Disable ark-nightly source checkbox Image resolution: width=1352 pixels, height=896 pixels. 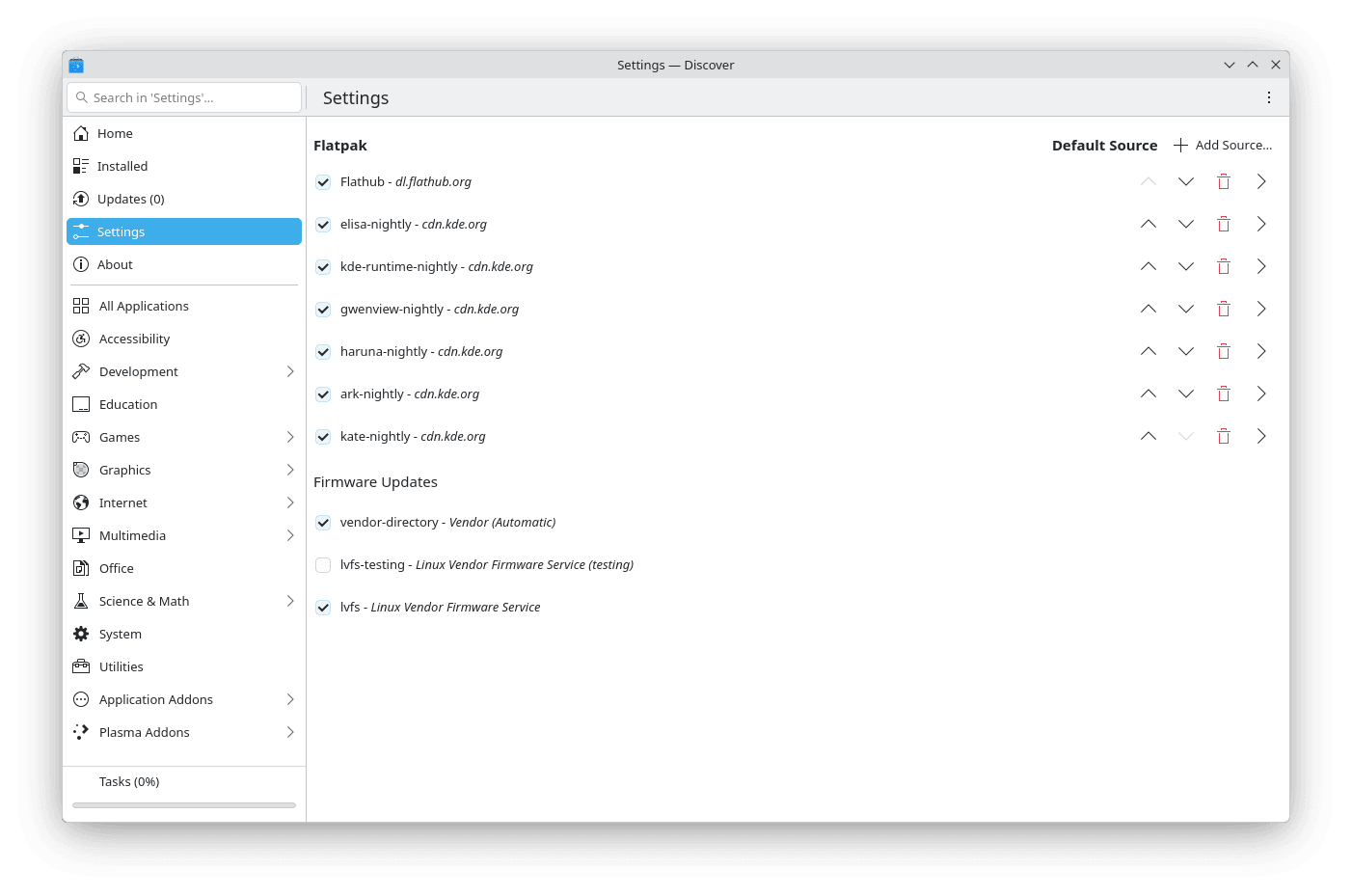323,394
